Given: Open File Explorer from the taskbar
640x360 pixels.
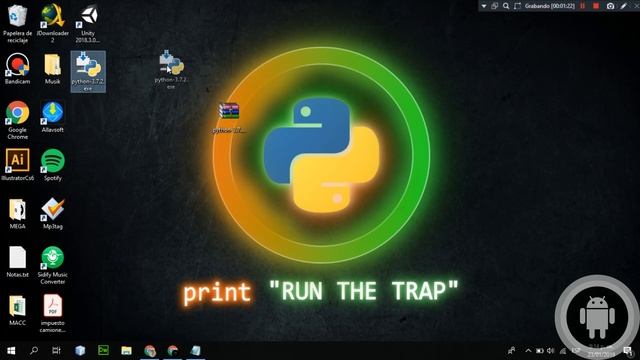Looking at the screenshot, I should click(127, 351).
